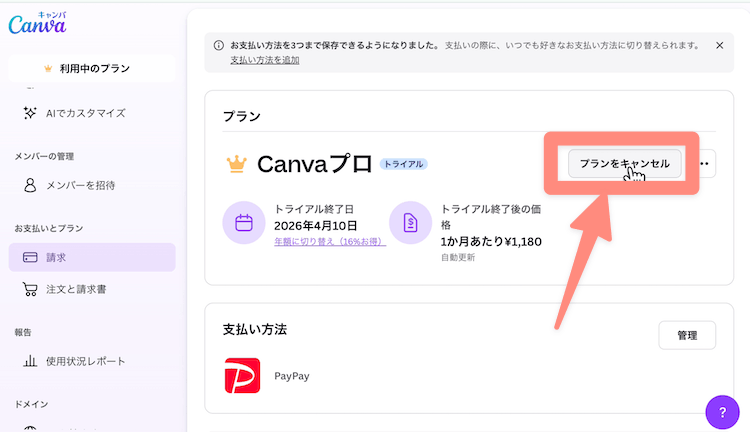Image resolution: width=750 pixels, height=432 pixels.
Task: Click the 支払い方法 card heading
Action: point(255,329)
